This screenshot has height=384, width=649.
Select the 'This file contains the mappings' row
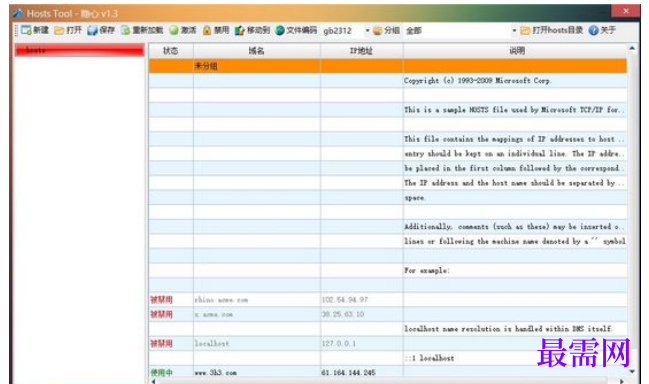[x=388, y=139]
